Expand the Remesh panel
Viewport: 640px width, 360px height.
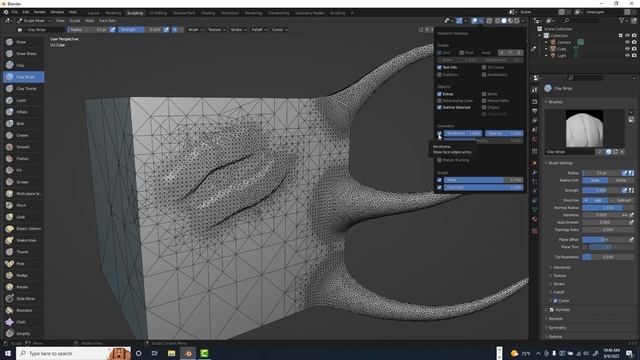coord(556,319)
